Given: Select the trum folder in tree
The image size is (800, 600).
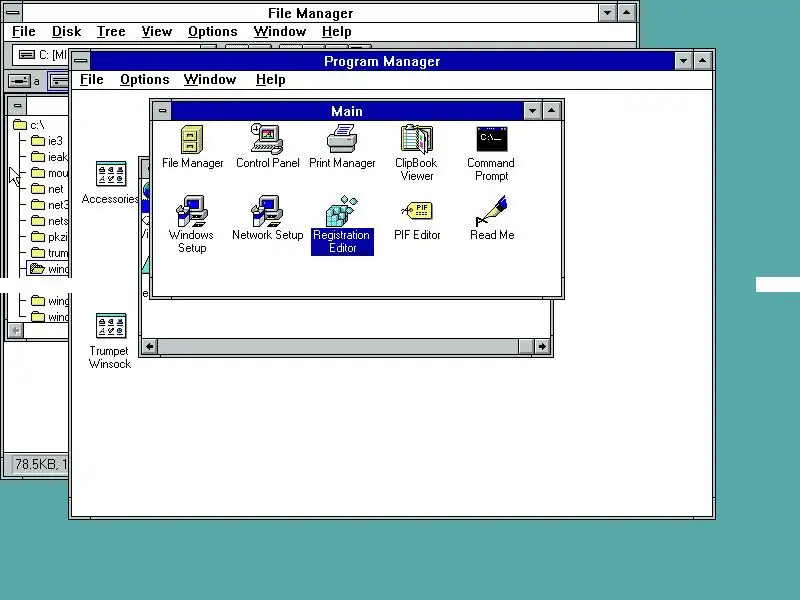Looking at the screenshot, I should 49,253.
